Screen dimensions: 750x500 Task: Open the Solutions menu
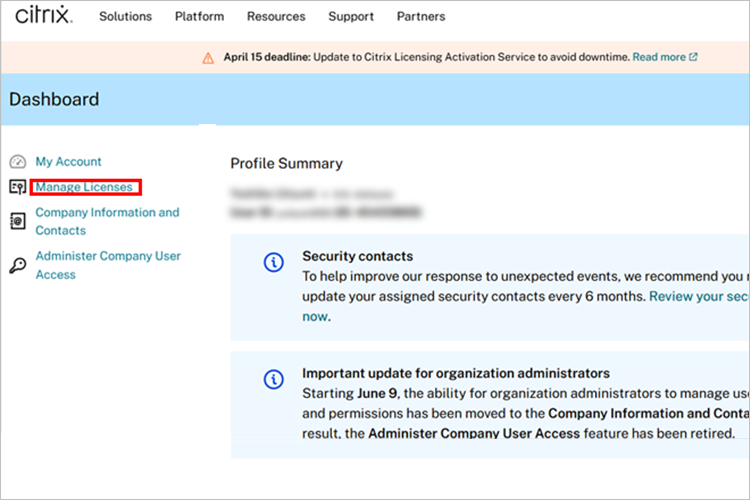(x=125, y=17)
